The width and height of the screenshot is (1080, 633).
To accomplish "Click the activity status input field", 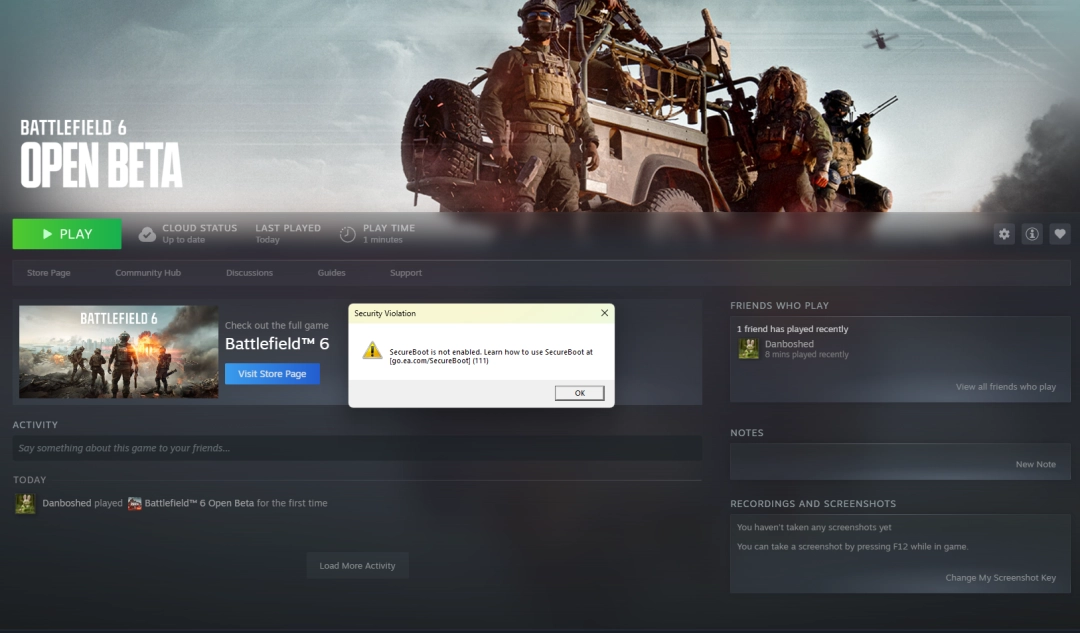I will tap(356, 448).
